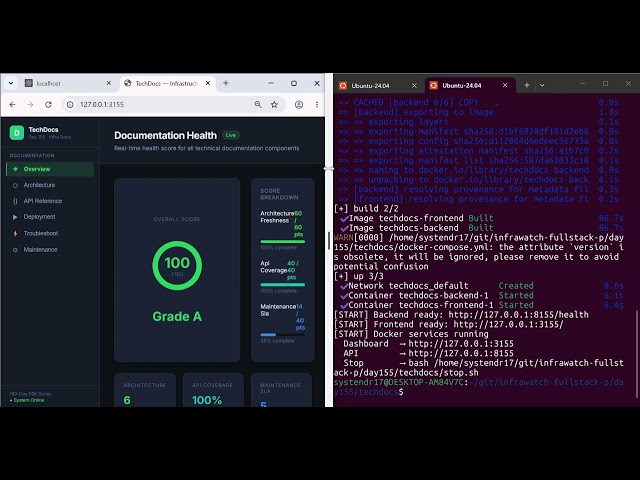Click the Grade A text
This screenshot has width=640, height=480.
coord(177,316)
